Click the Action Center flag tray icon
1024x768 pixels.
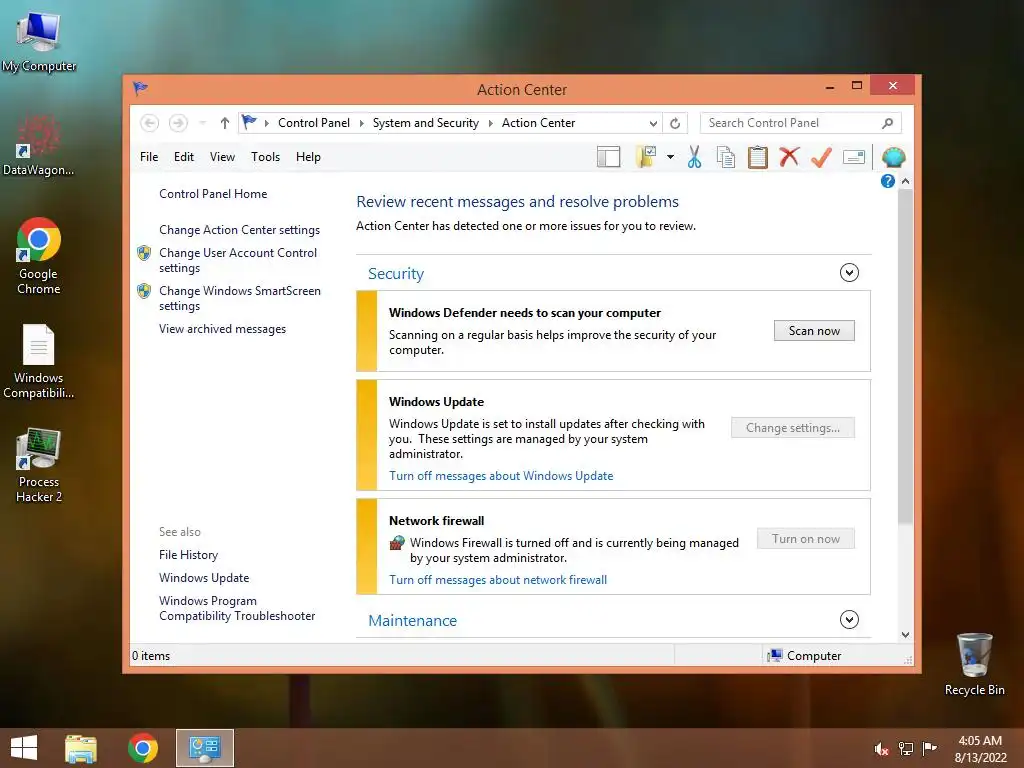(929, 748)
